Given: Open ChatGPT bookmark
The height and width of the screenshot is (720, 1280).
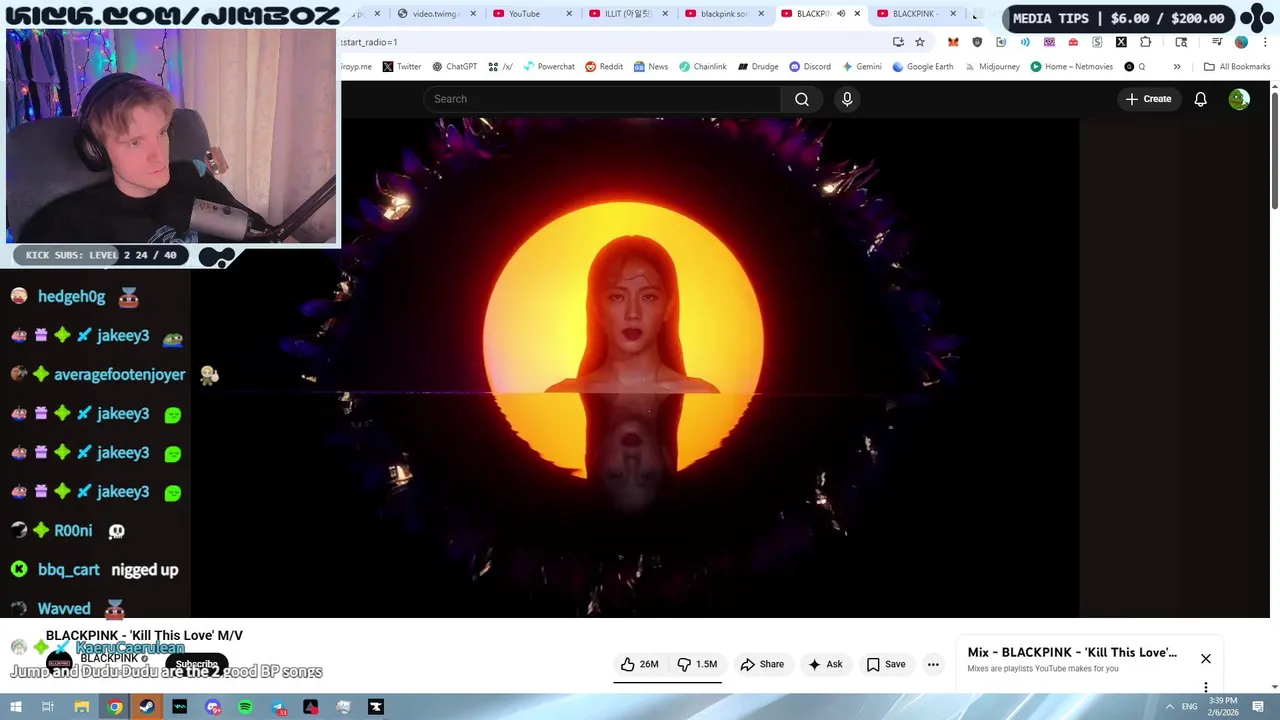Looking at the screenshot, I should click(454, 67).
